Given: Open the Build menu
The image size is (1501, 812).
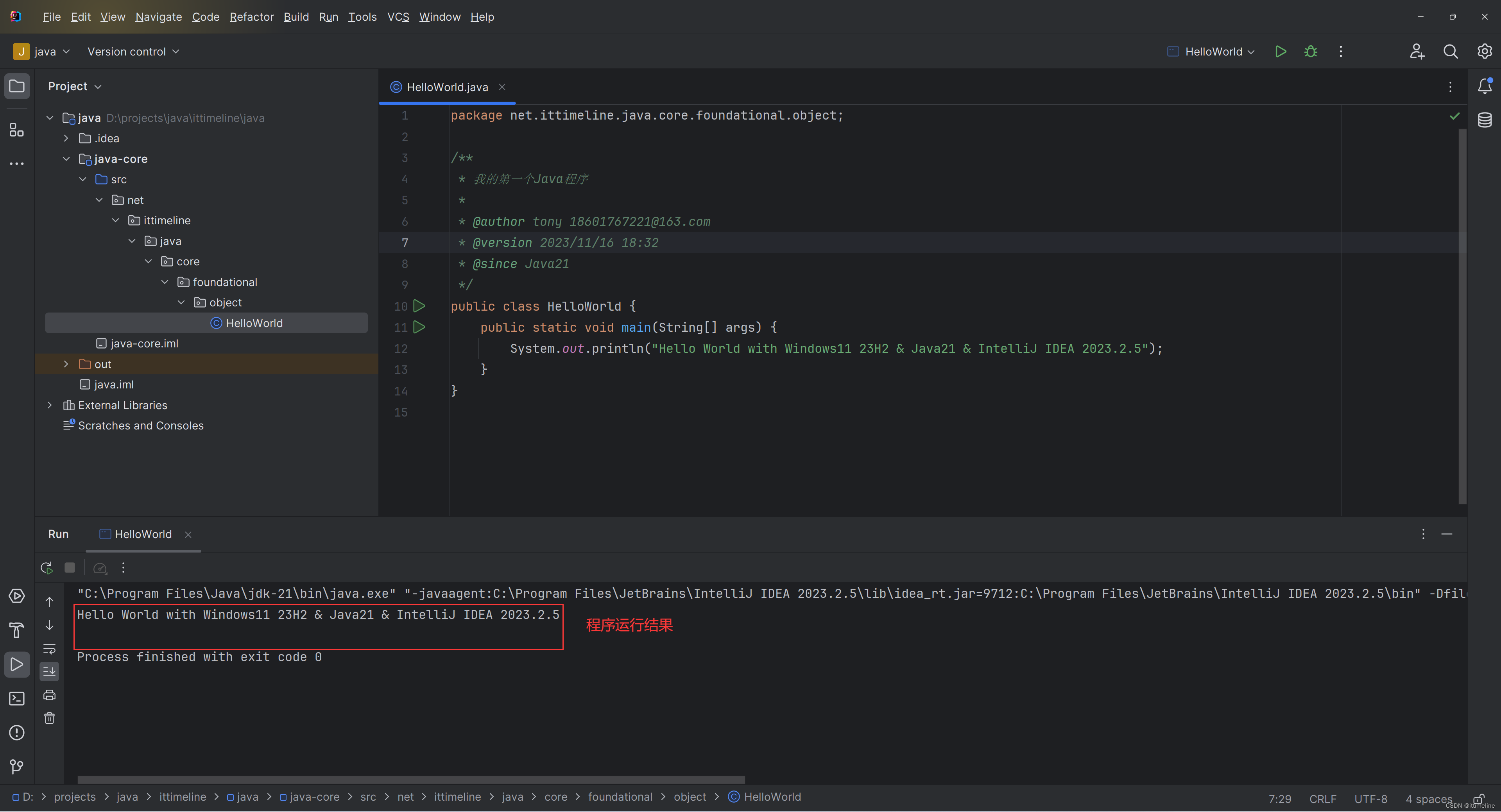Looking at the screenshot, I should coord(296,17).
